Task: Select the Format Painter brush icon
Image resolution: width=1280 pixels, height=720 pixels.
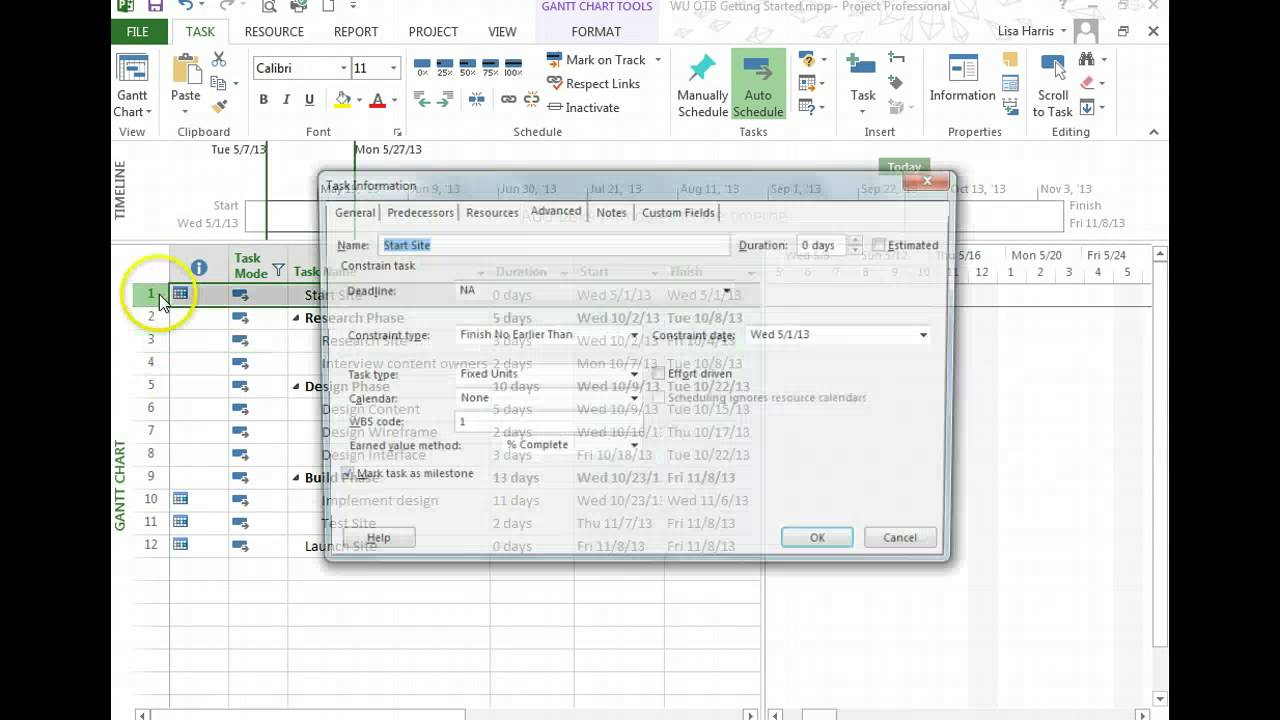Action: click(218, 106)
